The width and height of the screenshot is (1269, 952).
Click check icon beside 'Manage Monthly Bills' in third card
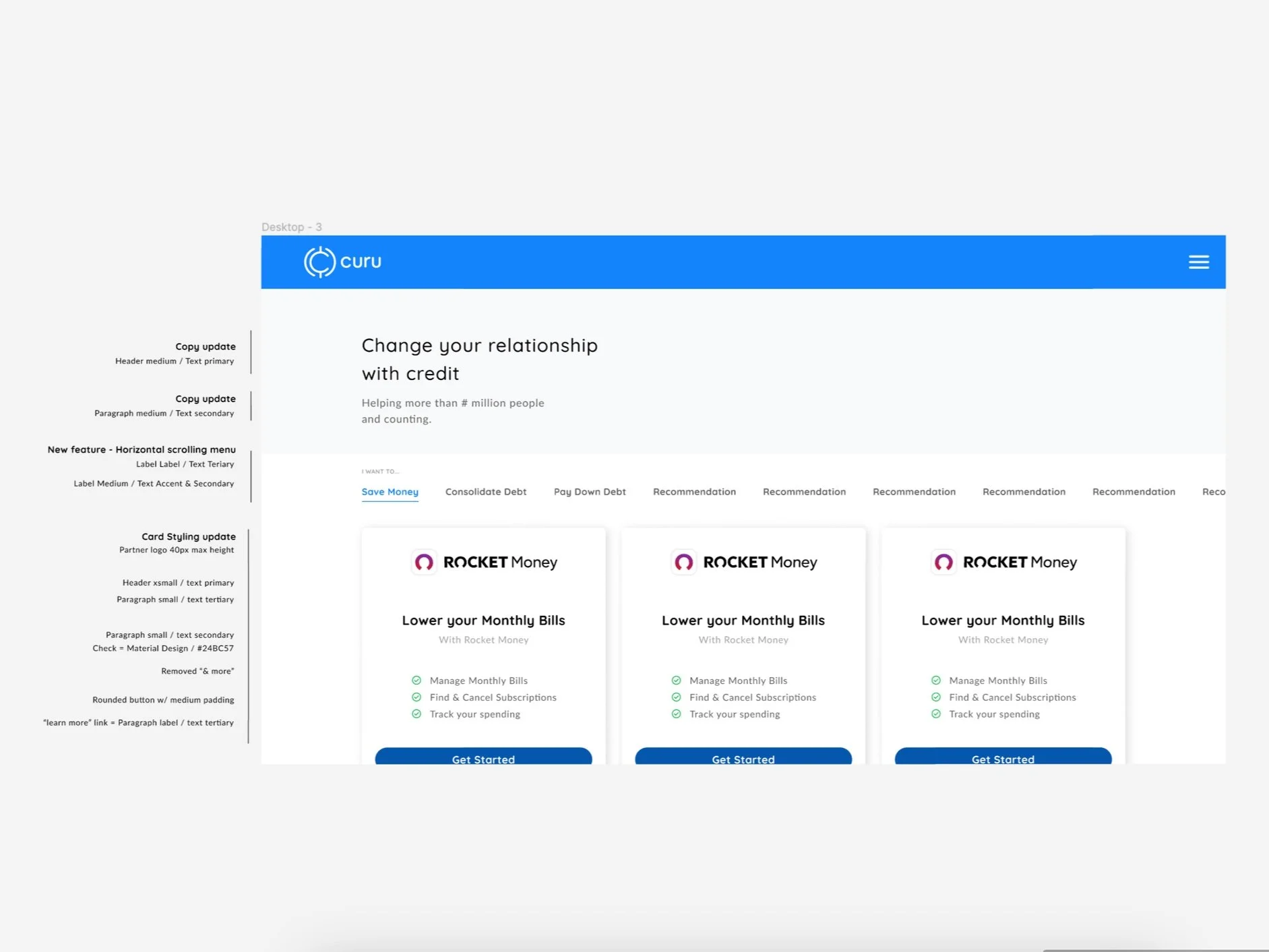click(x=936, y=680)
